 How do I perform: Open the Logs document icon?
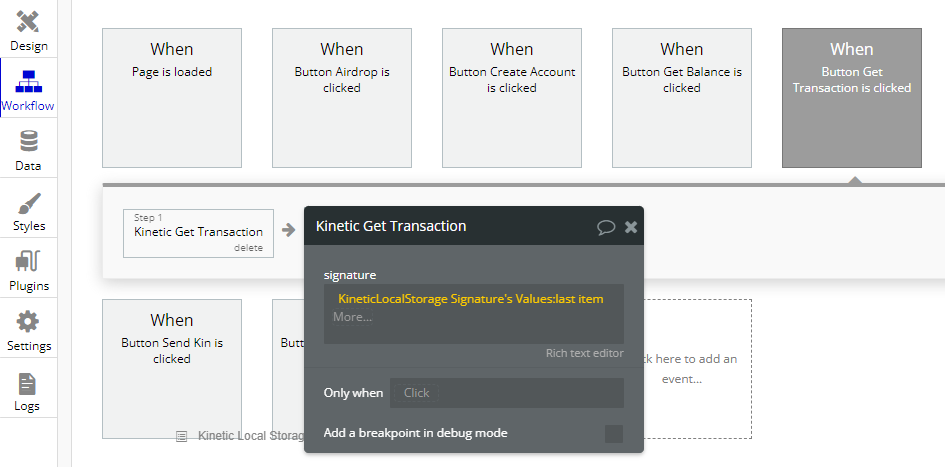click(x=28, y=383)
